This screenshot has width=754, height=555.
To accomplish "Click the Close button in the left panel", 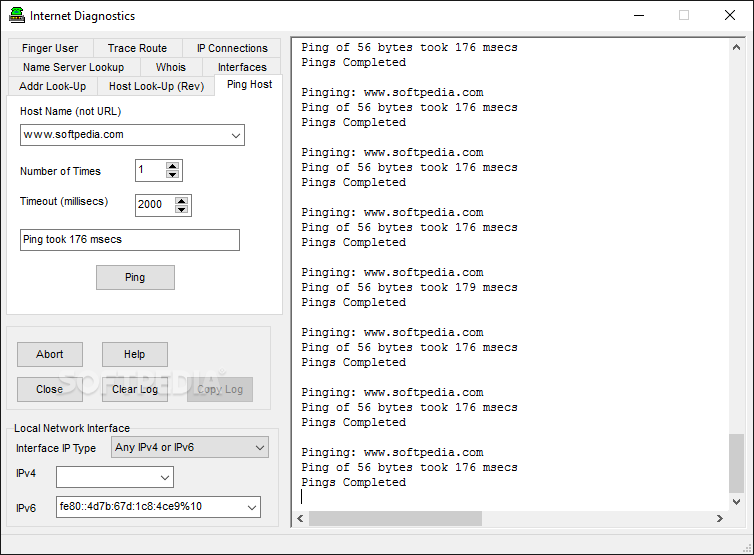I will 50,390.
